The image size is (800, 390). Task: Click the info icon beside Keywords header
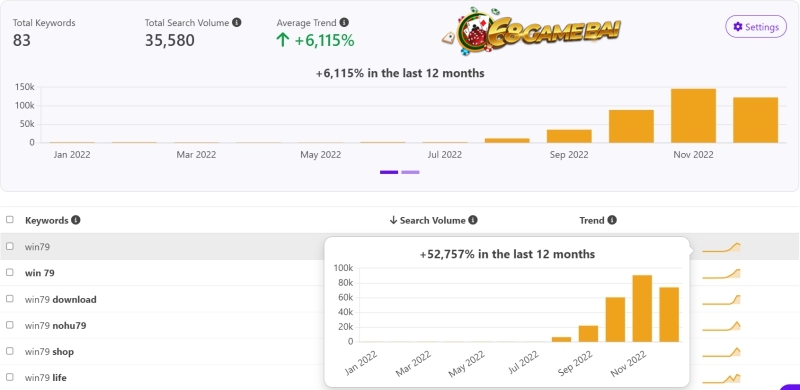click(76, 220)
